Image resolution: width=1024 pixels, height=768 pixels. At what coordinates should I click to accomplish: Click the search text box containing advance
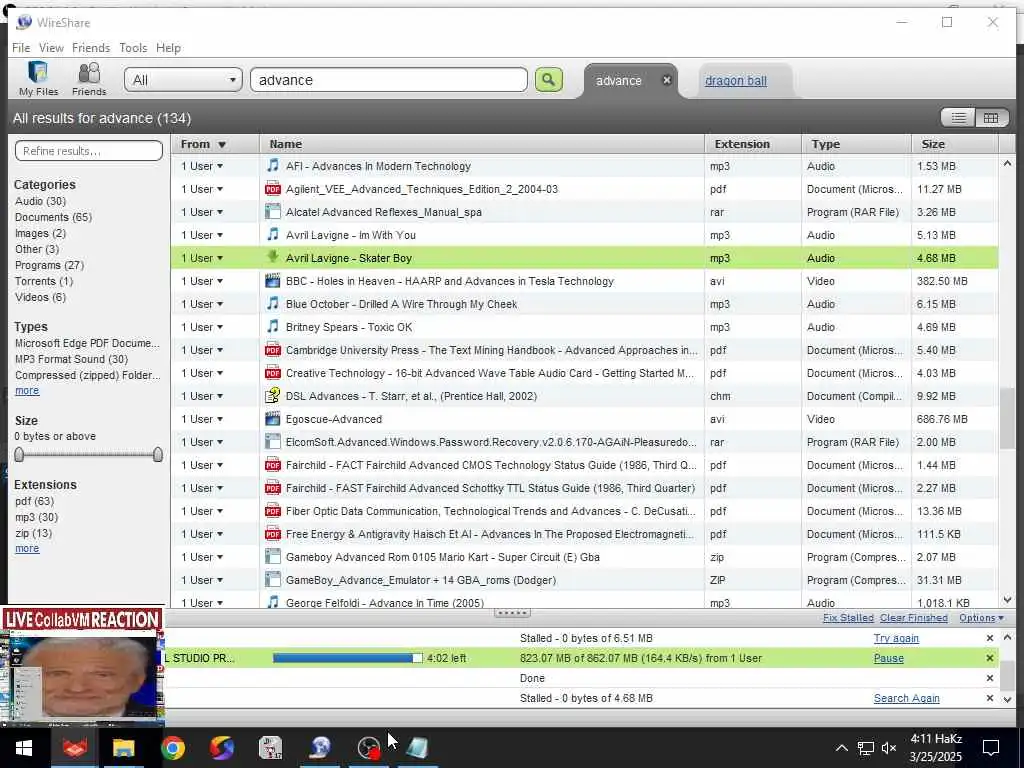389,80
